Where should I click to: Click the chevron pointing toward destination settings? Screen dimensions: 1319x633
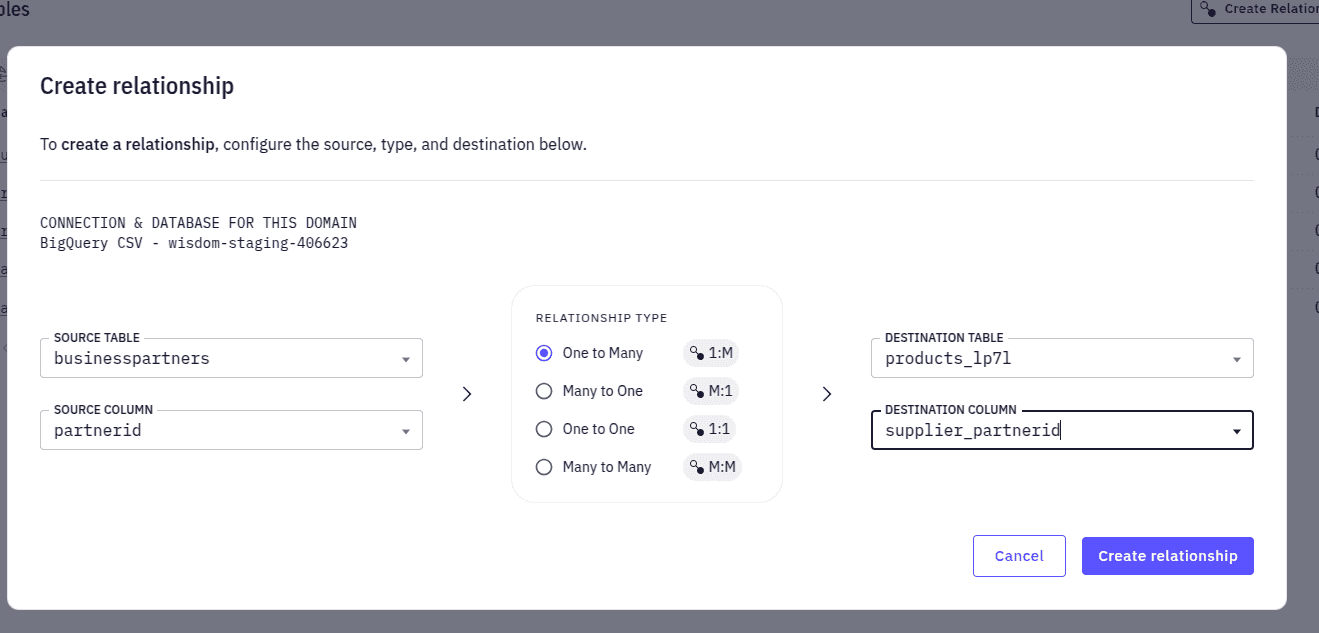(x=826, y=394)
